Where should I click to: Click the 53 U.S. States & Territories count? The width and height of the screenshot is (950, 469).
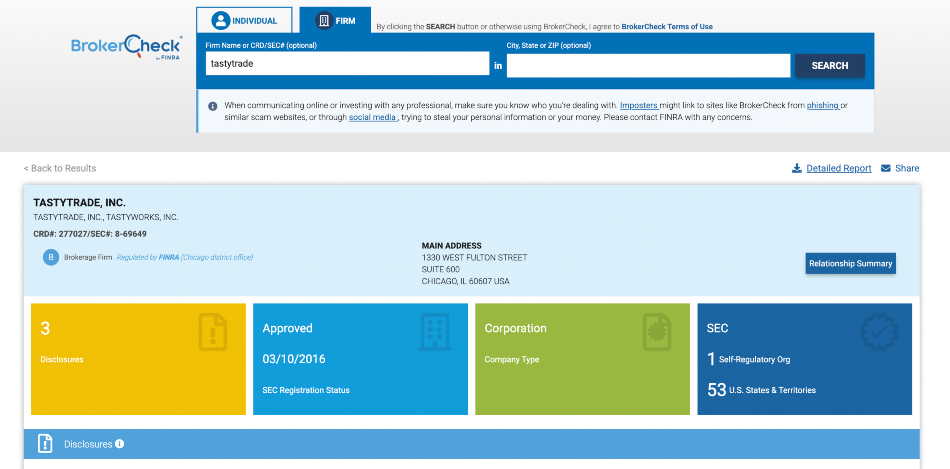[761, 390]
